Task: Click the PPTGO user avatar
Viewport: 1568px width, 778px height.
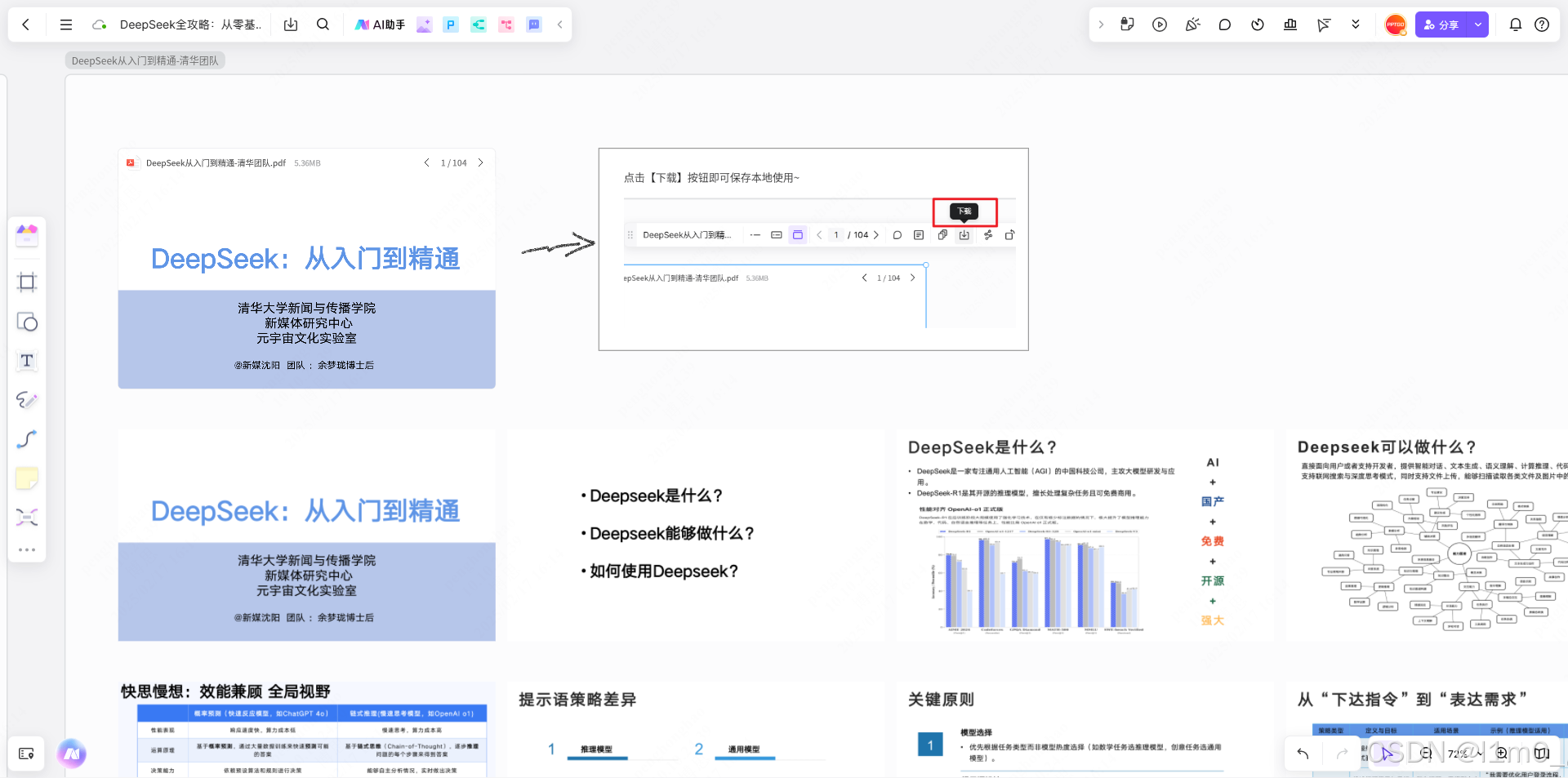Action: point(1396,24)
